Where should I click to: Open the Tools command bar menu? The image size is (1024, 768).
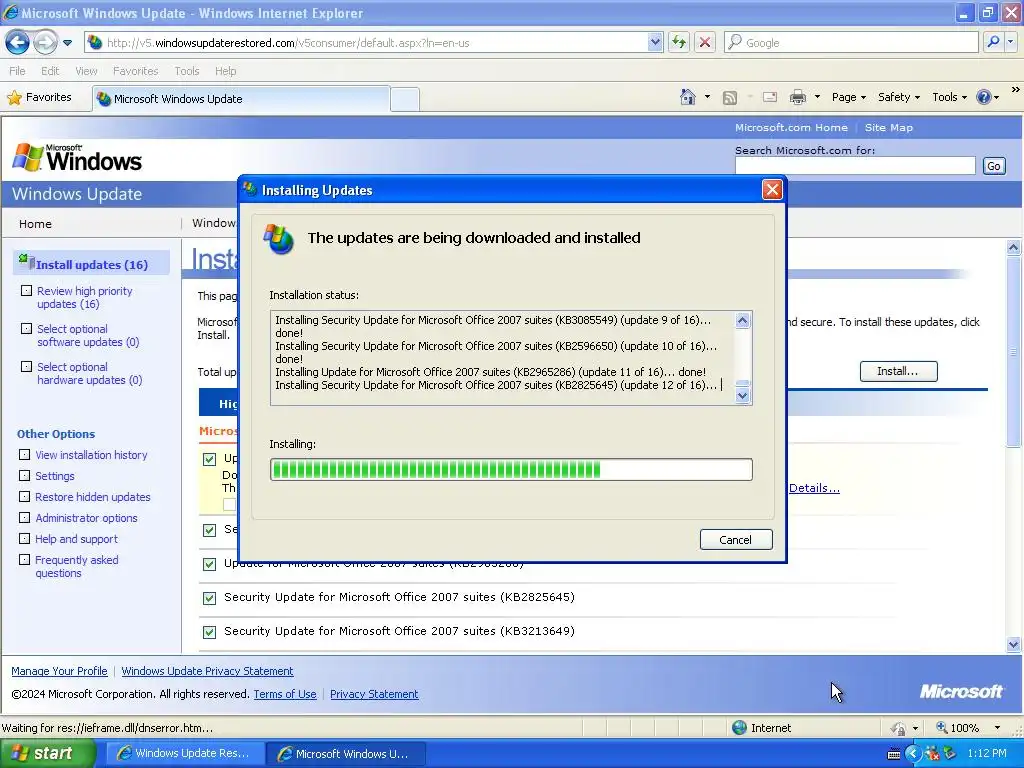(950, 97)
